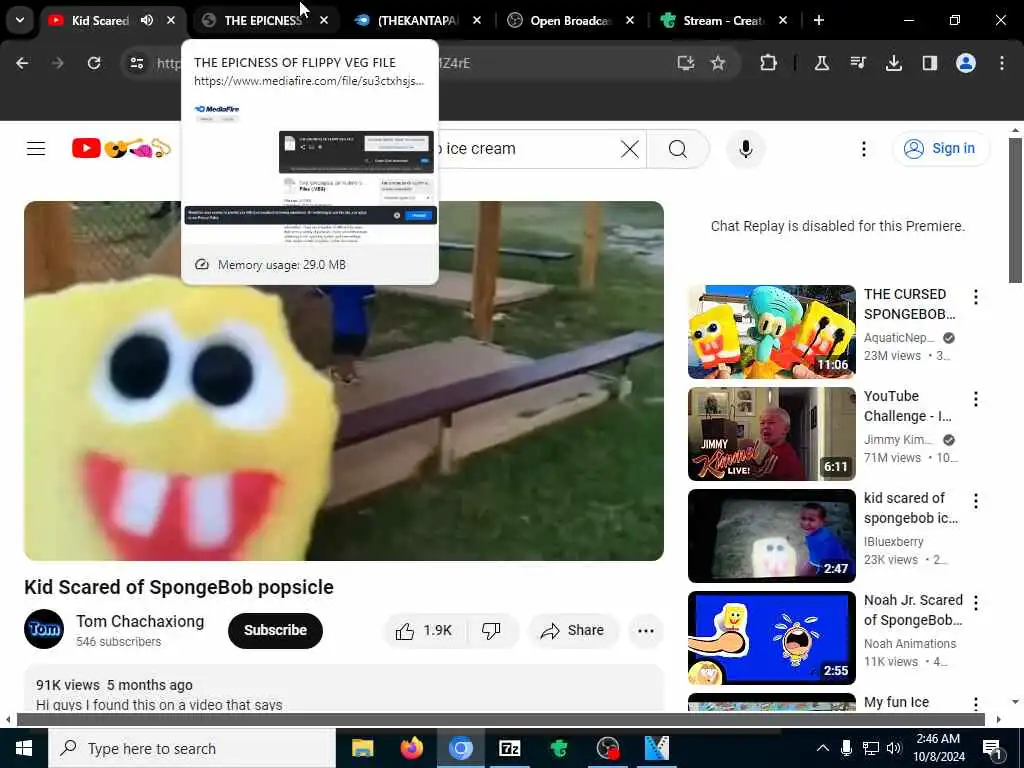Screen dimensions: 1024x768
Task: Reload the current page
Action: (94, 63)
